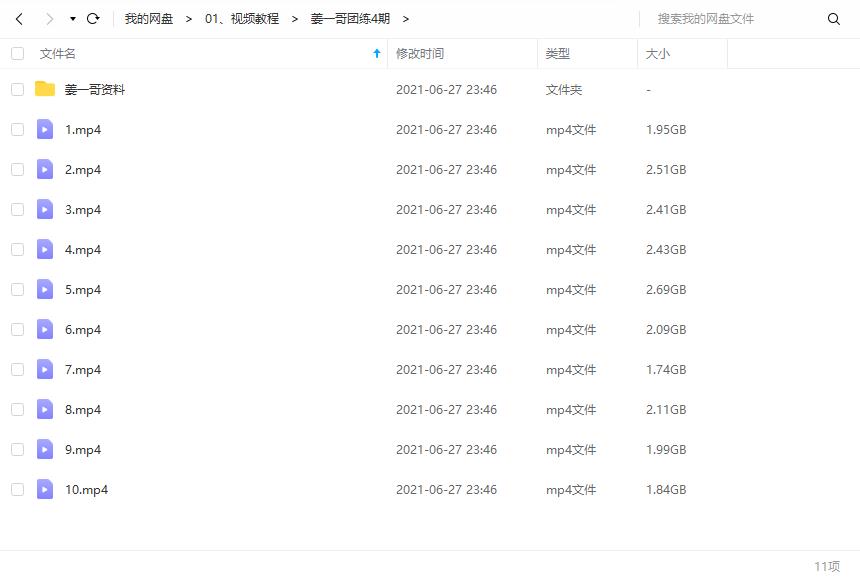
Task: Navigate to 01、视频教程 breadcrumb
Action: click(x=242, y=19)
